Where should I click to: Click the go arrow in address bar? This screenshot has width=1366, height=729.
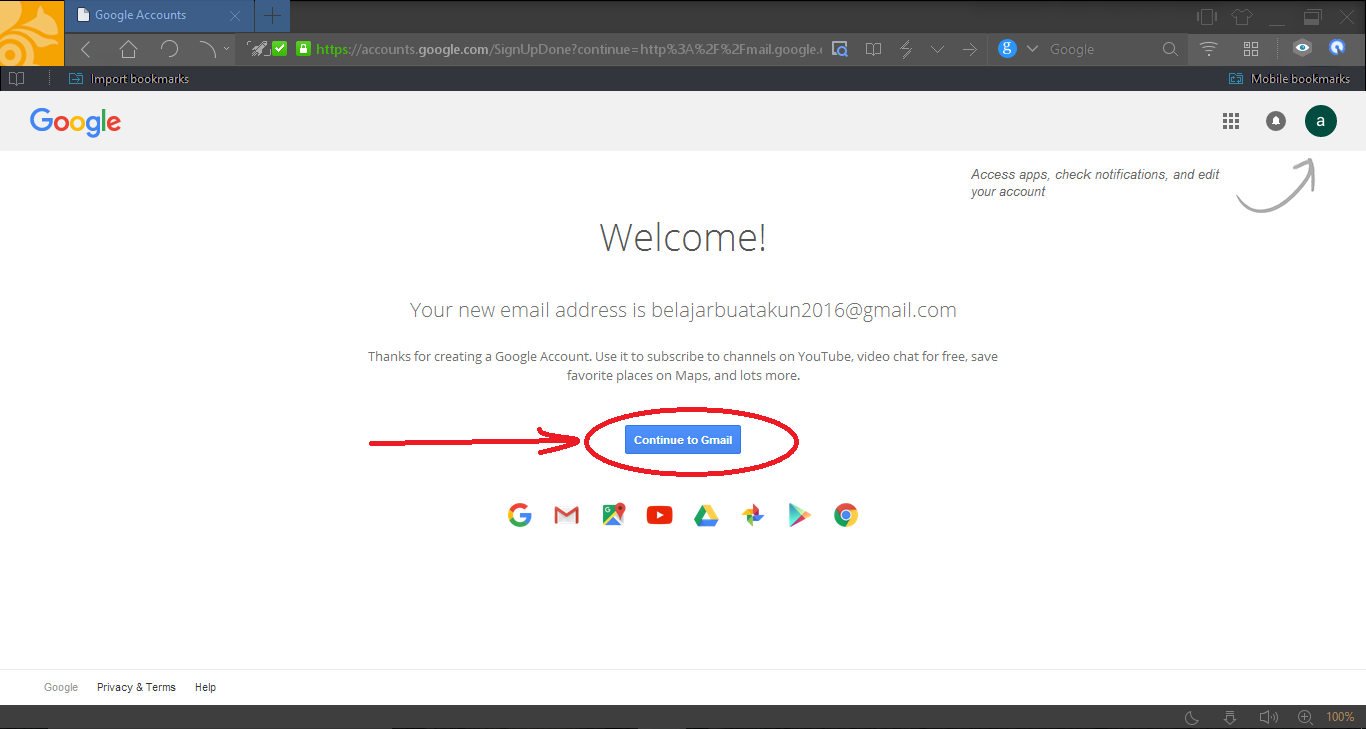click(969, 49)
